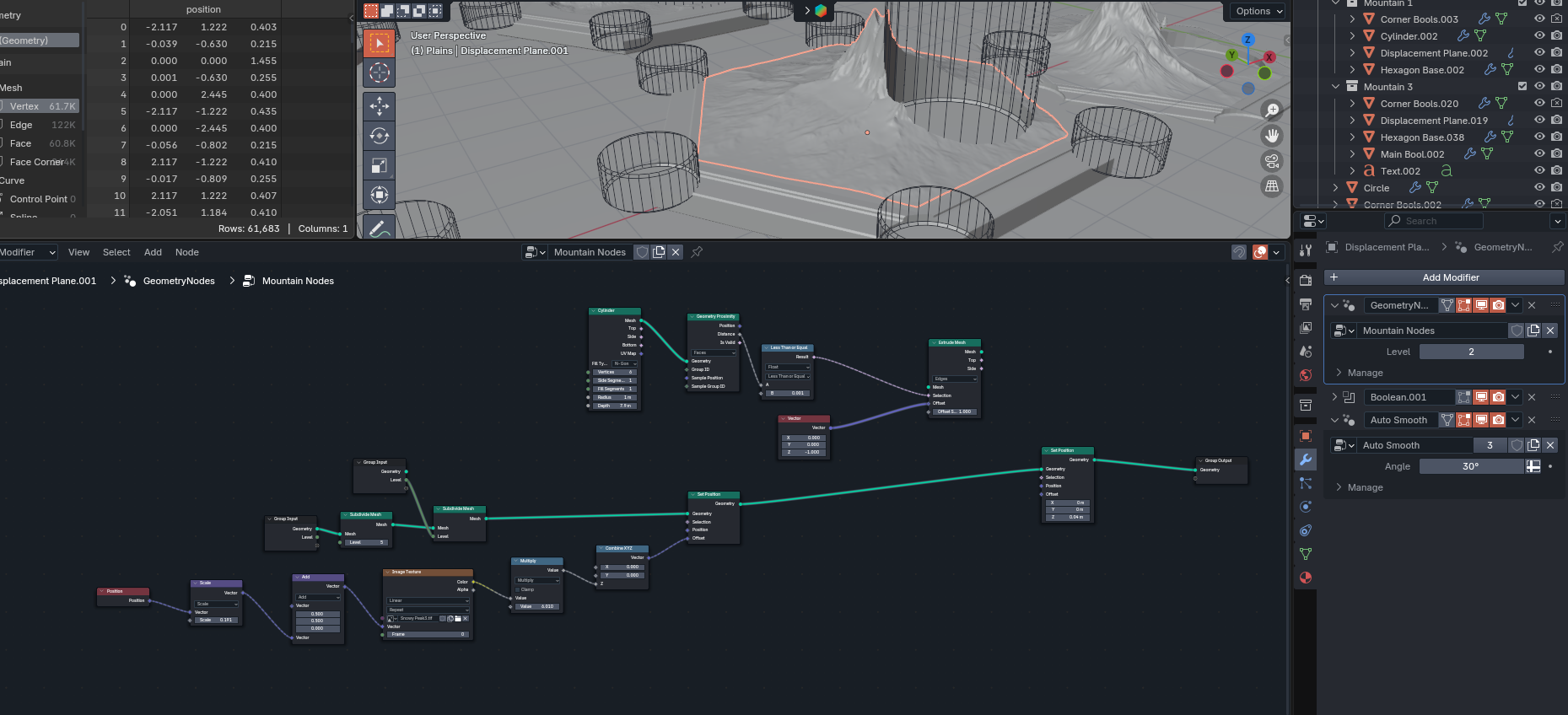Toggle Auto Smooth modifier edit mode display

(x=1464, y=420)
